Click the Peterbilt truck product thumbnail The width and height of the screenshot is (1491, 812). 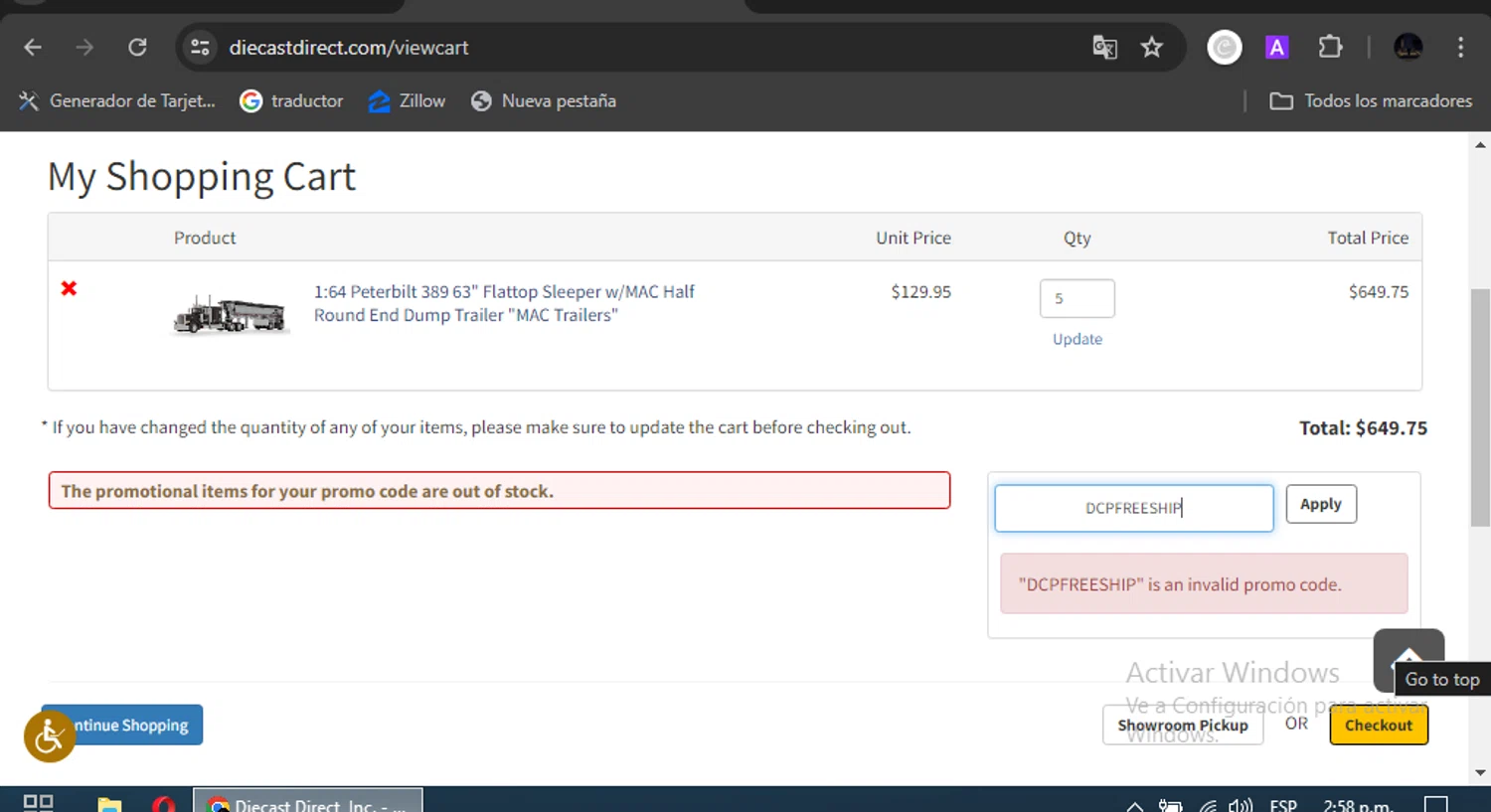[x=230, y=314]
